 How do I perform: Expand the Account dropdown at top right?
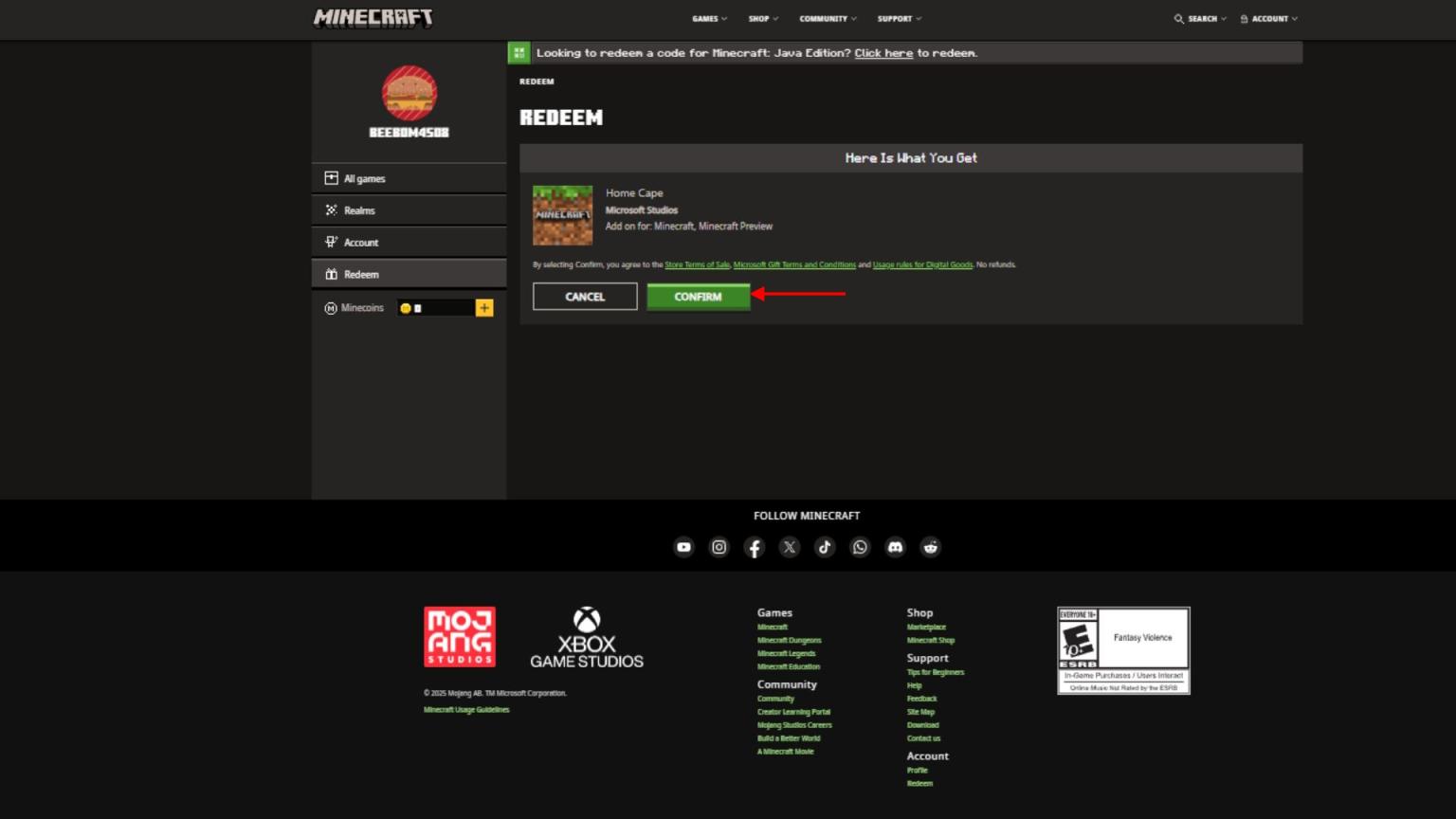(x=1269, y=19)
